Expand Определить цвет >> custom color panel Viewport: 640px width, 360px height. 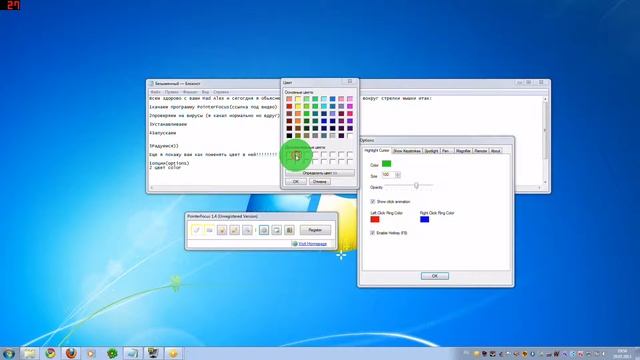(320, 173)
